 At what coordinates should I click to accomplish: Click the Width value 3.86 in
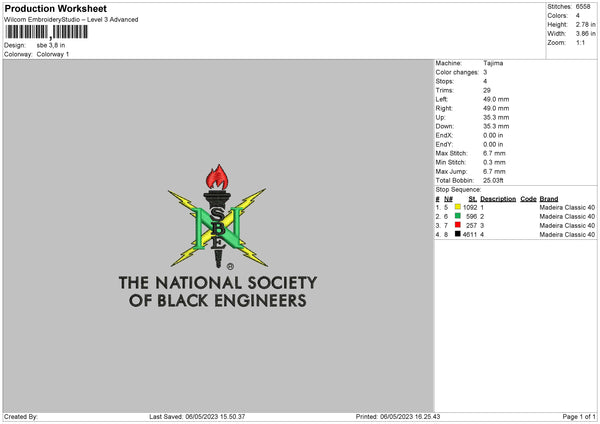(585, 34)
